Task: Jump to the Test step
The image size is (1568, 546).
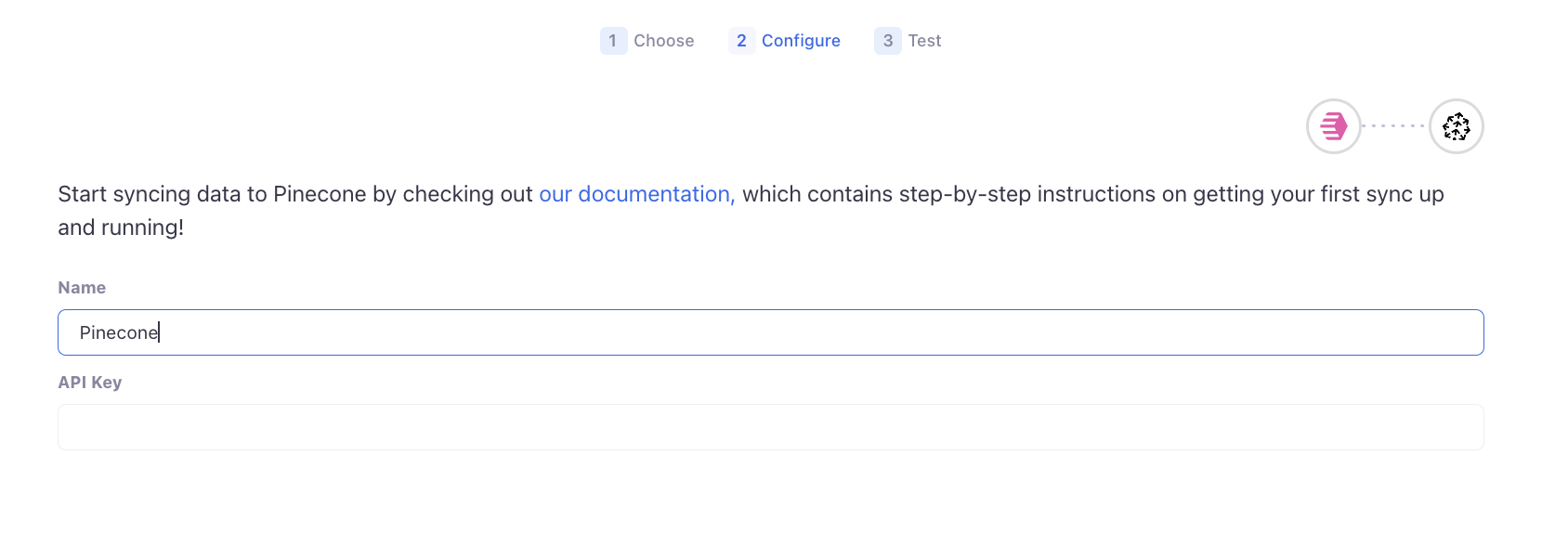Action: coord(924,41)
